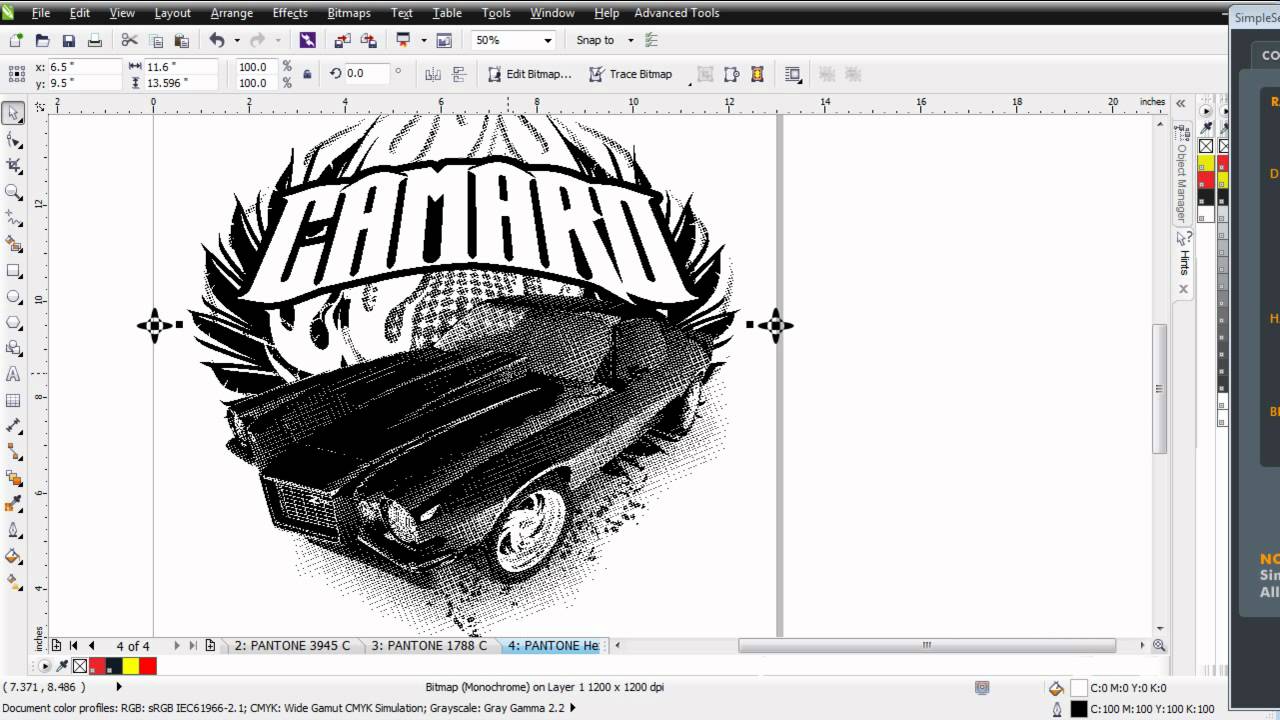
Task: Open the zoom level dropdown showing 50%
Action: 548,40
